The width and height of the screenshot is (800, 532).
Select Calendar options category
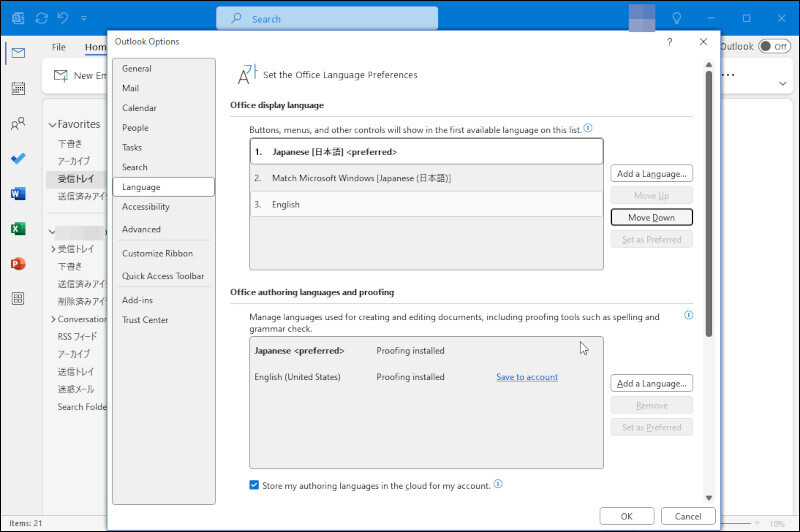(x=163, y=108)
